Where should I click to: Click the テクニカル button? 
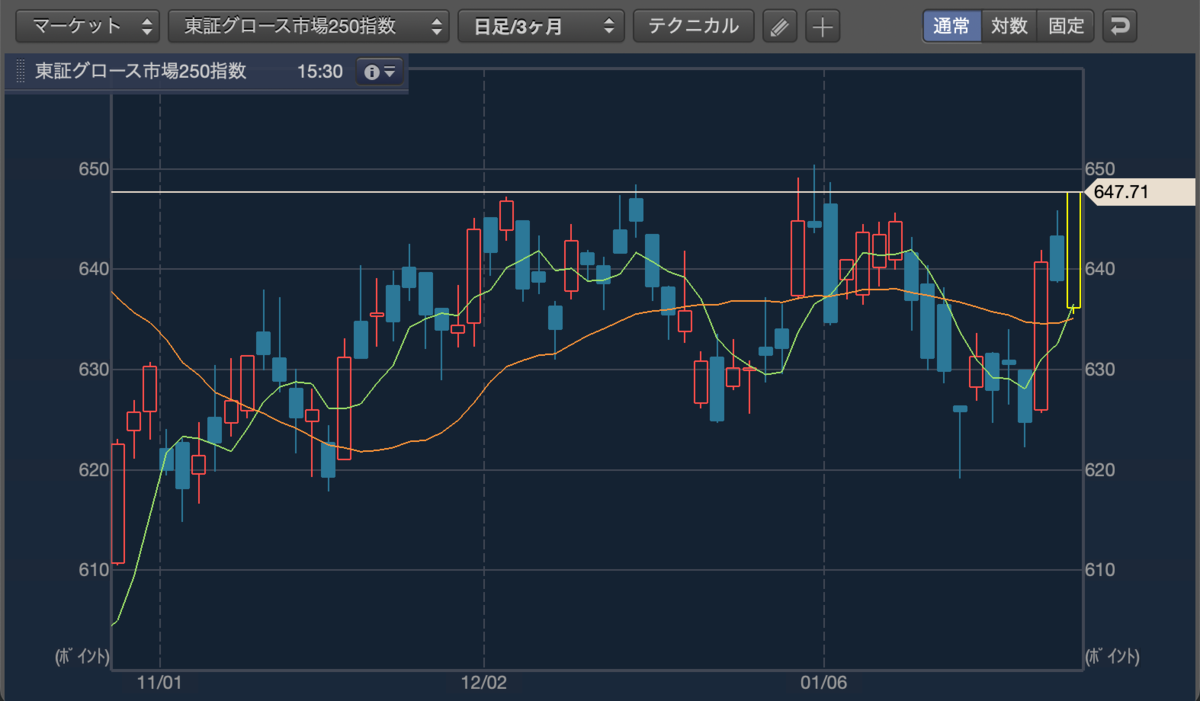click(x=694, y=26)
